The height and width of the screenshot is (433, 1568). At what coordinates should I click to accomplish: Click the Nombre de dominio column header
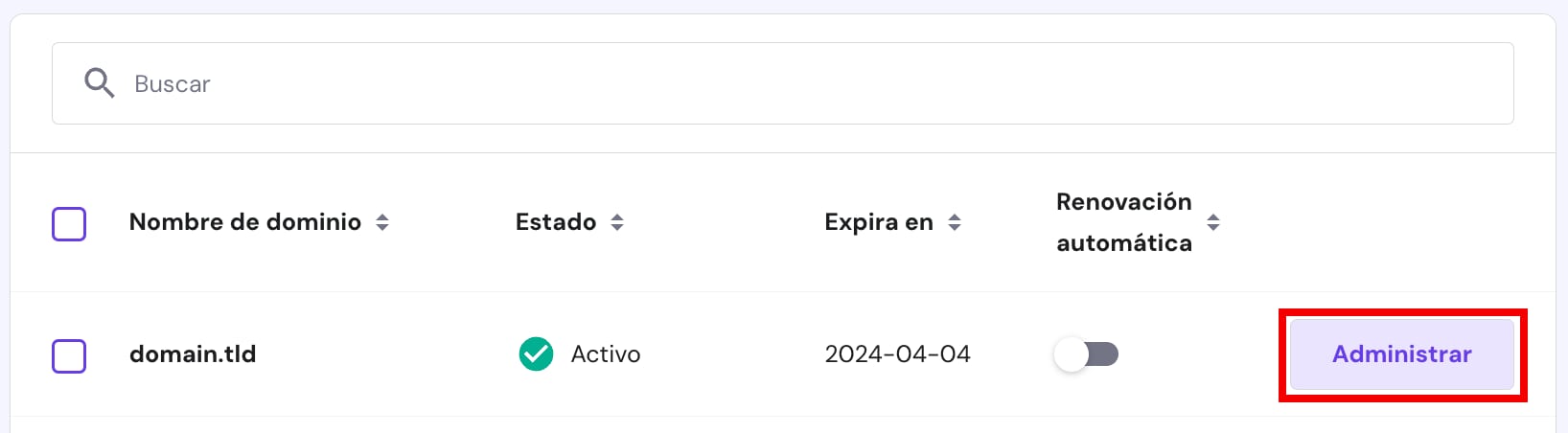[x=244, y=222]
